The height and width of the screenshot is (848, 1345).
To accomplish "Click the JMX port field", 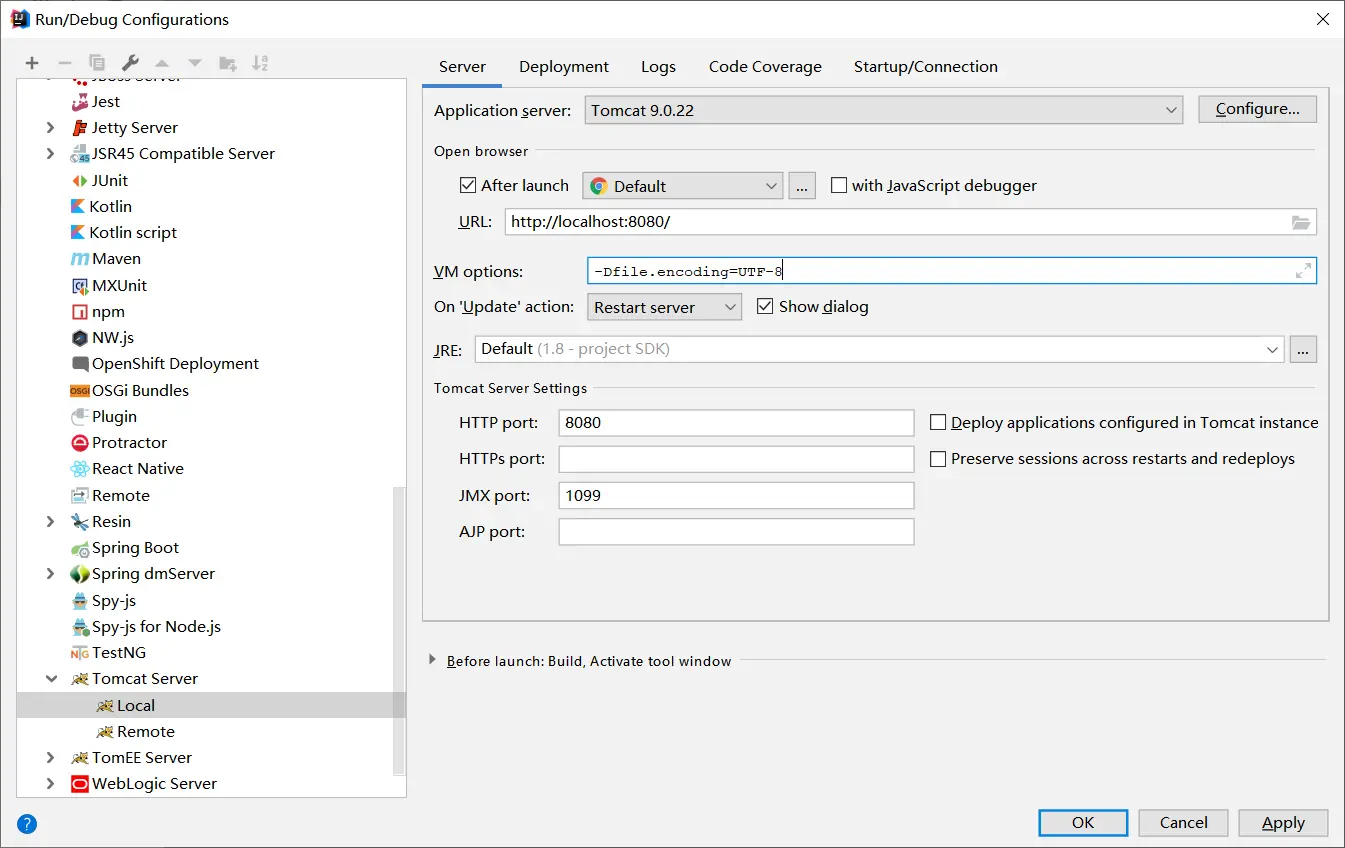I will pyautogui.click(x=736, y=495).
